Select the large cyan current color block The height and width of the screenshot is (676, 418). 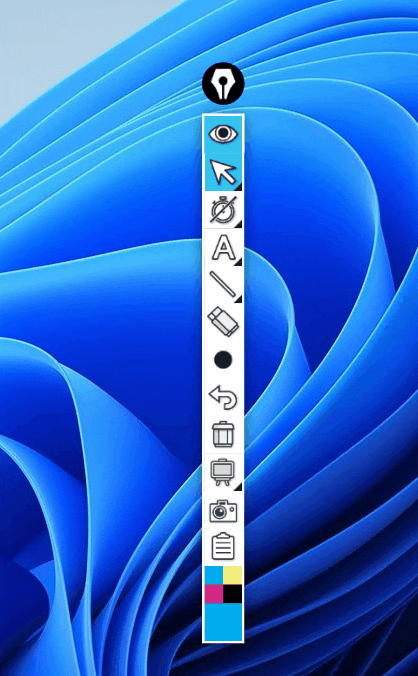(x=223, y=622)
